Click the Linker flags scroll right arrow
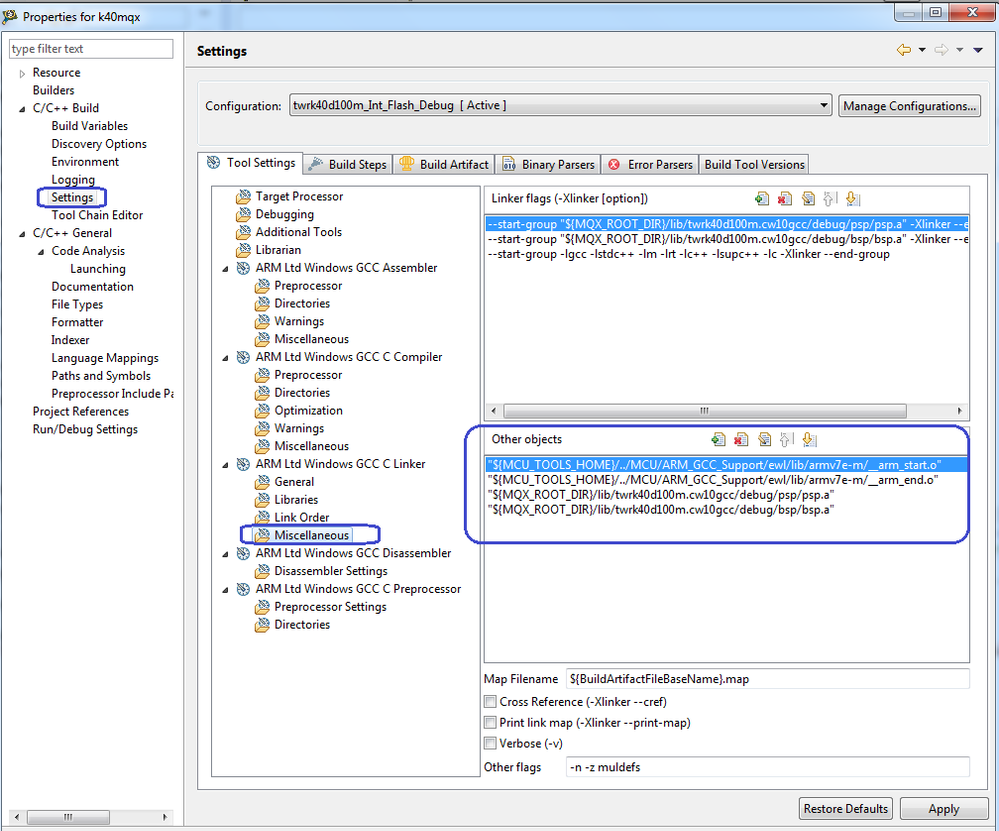 tap(960, 410)
